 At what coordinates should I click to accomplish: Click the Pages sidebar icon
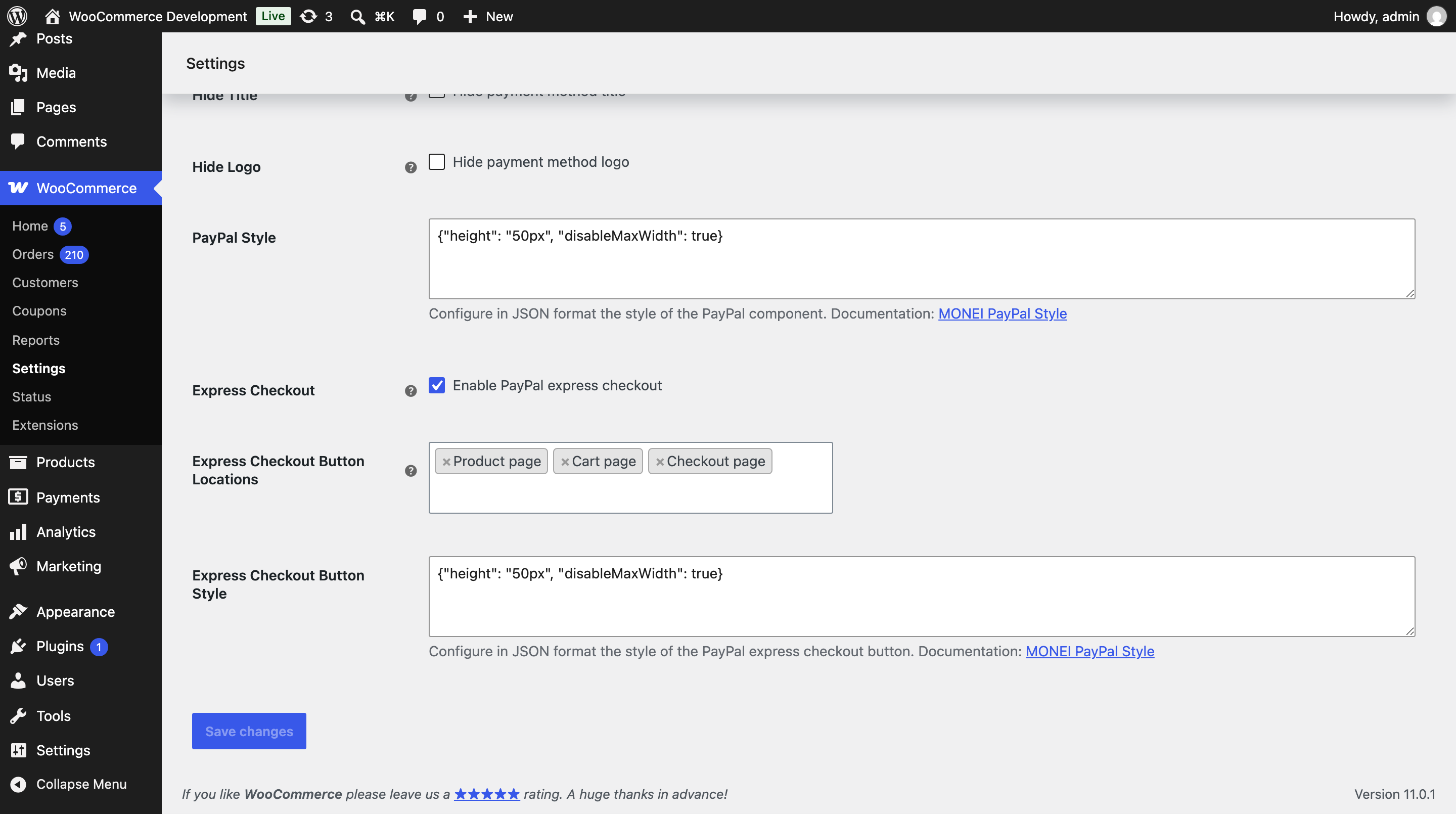[18, 107]
